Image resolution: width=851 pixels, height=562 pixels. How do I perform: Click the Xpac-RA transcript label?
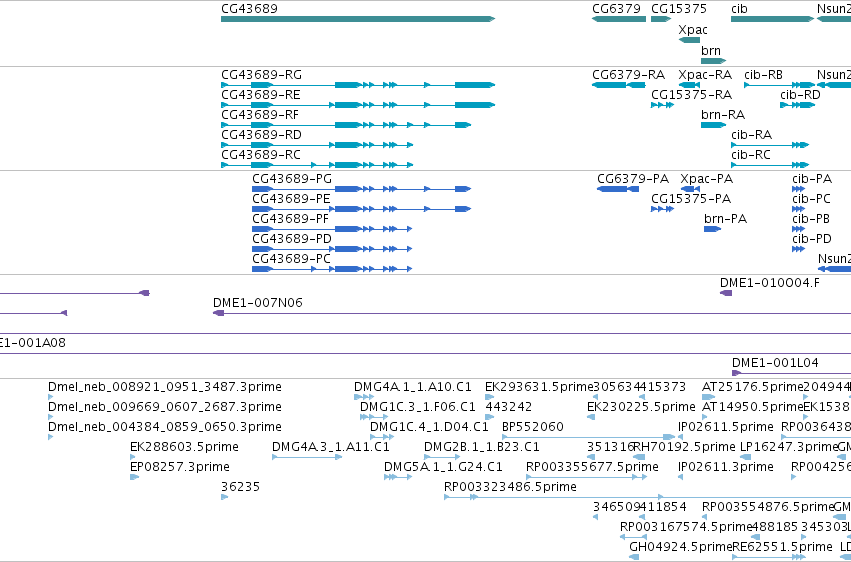[705, 75]
